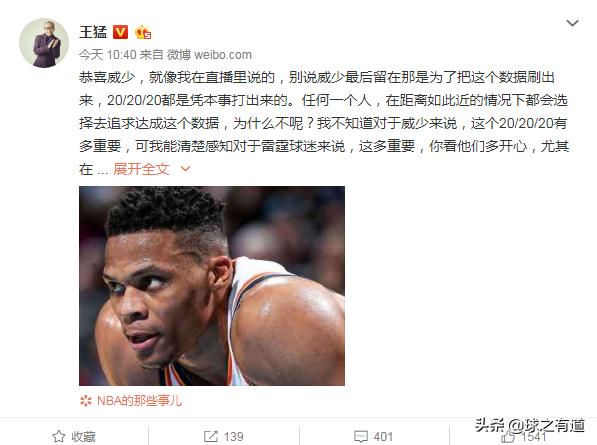
Task: Click the flower icon before NBA的那些事儿
Action: pyautogui.click(x=86, y=400)
